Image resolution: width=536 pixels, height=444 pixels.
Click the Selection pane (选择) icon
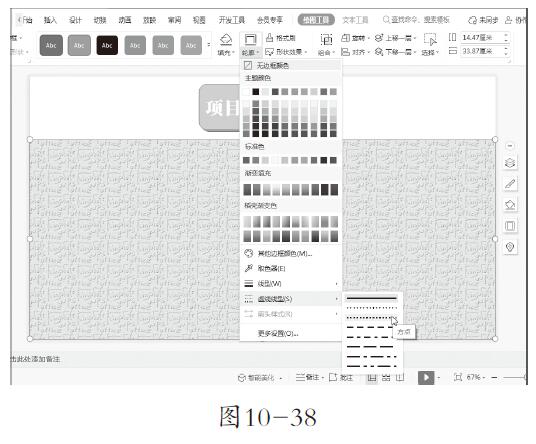[430, 40]
